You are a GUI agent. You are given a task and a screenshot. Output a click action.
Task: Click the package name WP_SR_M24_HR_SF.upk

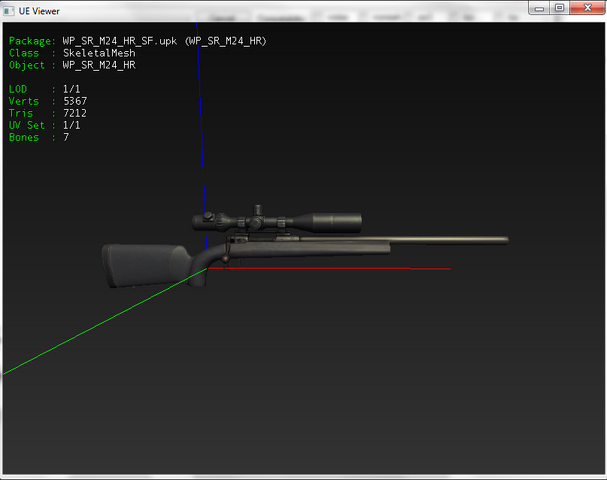120,41
